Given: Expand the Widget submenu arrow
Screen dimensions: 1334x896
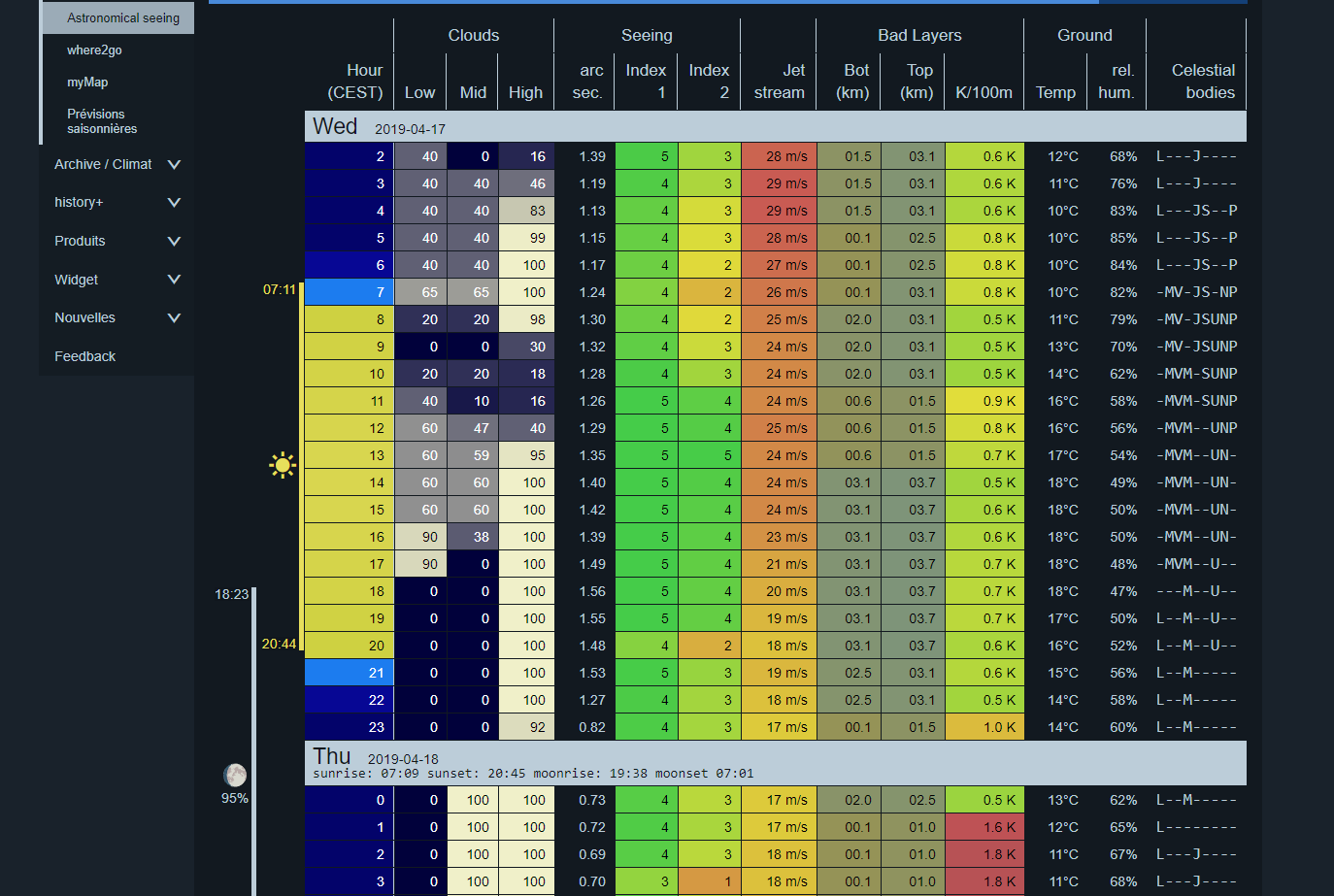Looking at the screenshot, I should 174,279.
